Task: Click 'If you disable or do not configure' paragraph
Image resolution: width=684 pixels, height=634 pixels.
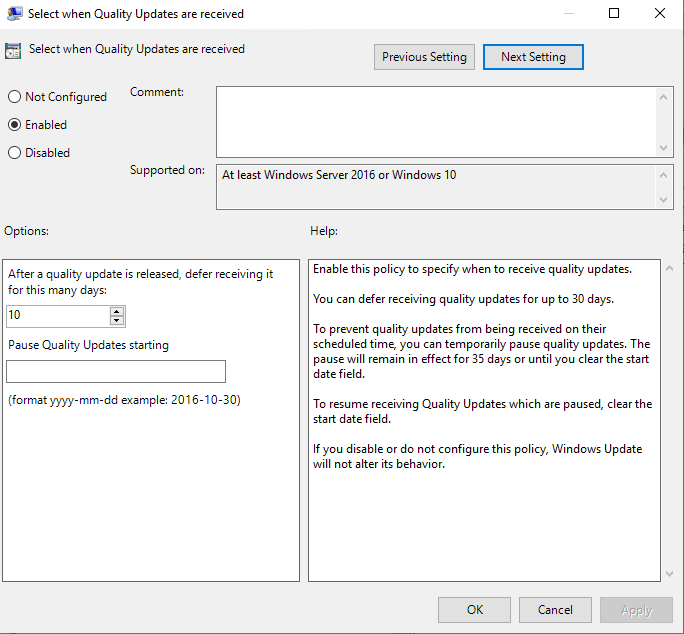Action: (x=477, y=456)
